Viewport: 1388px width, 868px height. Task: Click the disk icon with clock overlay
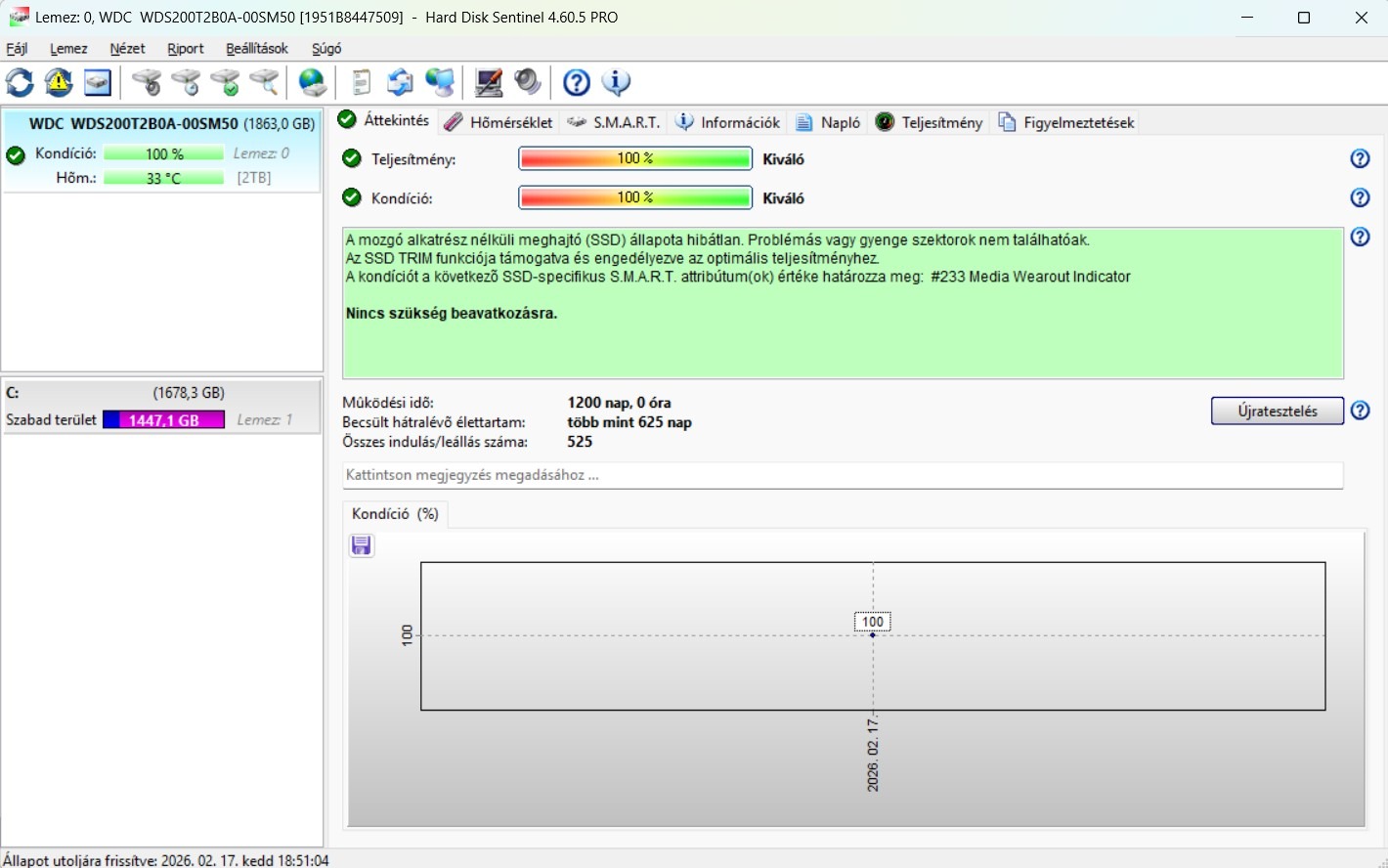pos(186,83)
